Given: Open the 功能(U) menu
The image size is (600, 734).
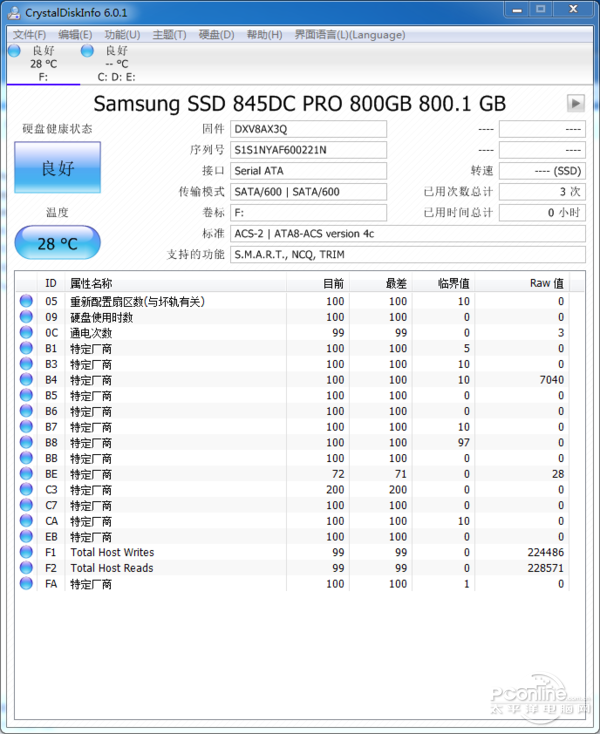Looking at the screenshot, I should pos(122,35).
